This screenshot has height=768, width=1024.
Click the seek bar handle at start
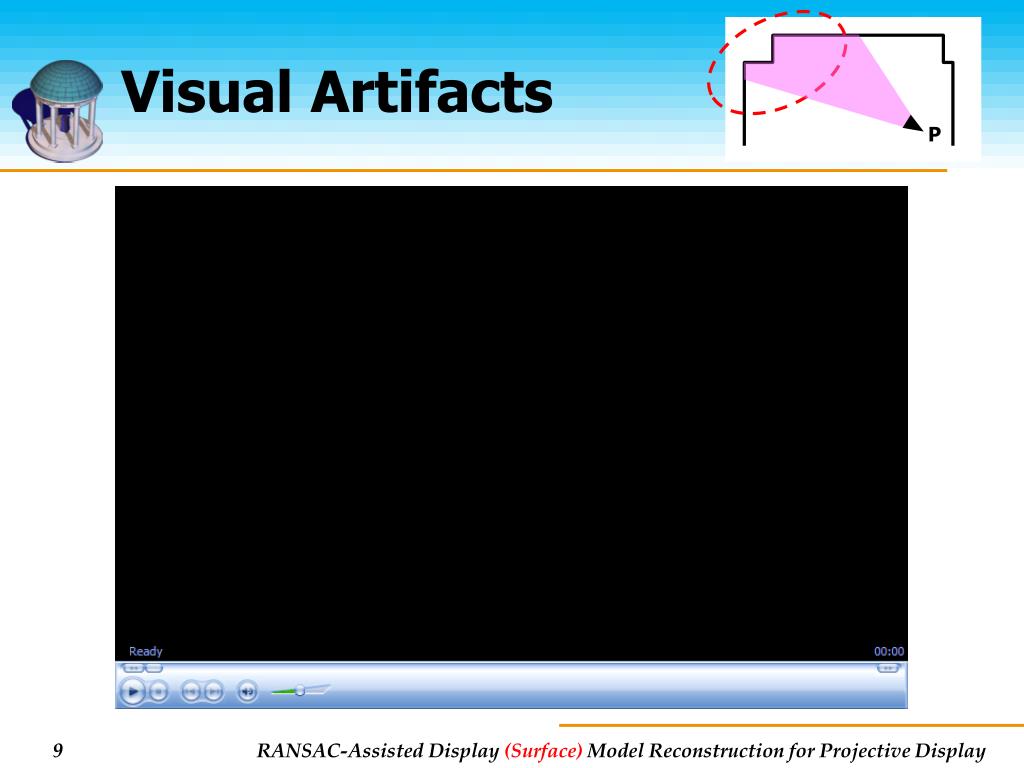click(153, 668)
